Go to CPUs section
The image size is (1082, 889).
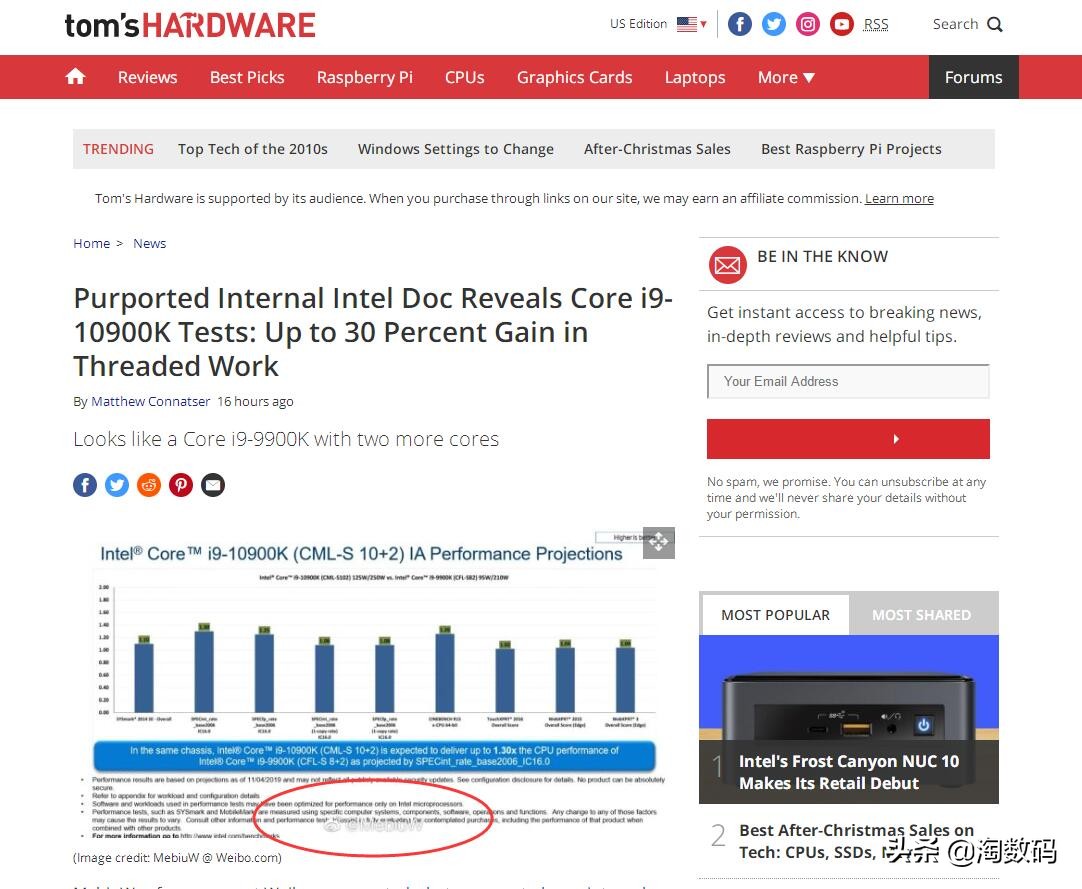pyautogui.click(x=464, y=77)
